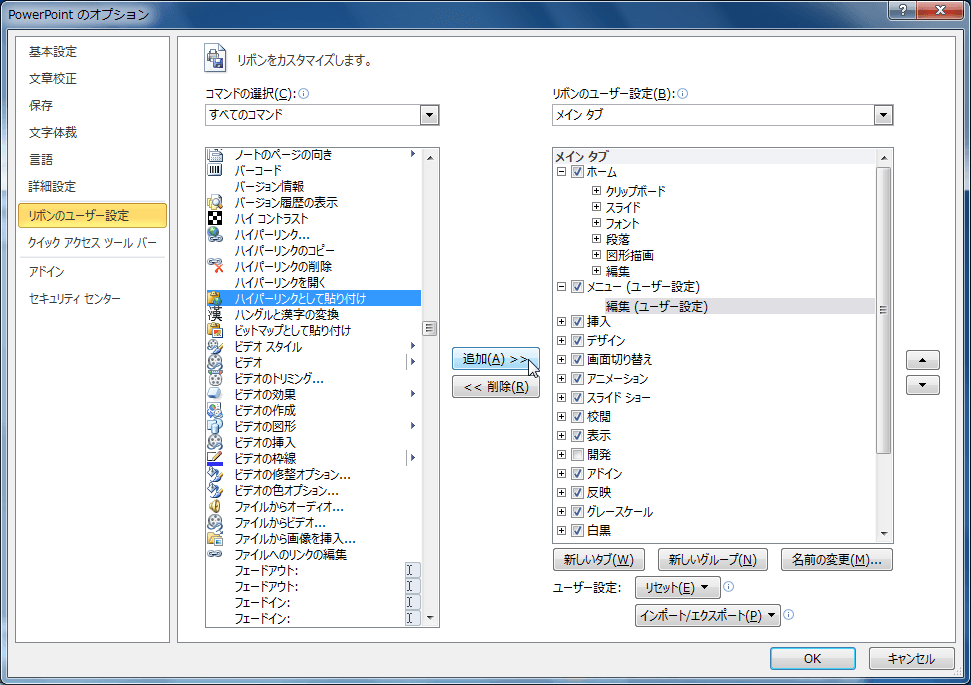Confirm with the OK button
Viewport: 971px width, 685px height.
(x=812, y=658)
